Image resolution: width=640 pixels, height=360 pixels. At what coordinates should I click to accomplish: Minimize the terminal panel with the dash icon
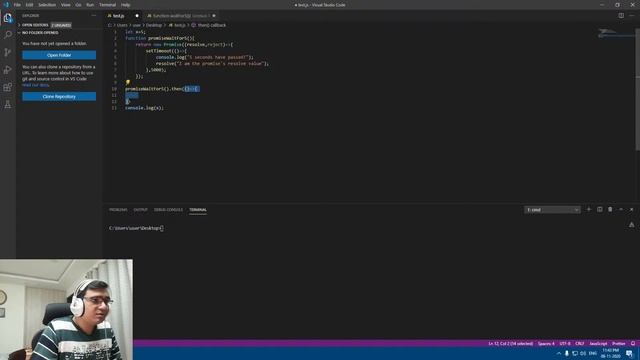tap(621, 209)
